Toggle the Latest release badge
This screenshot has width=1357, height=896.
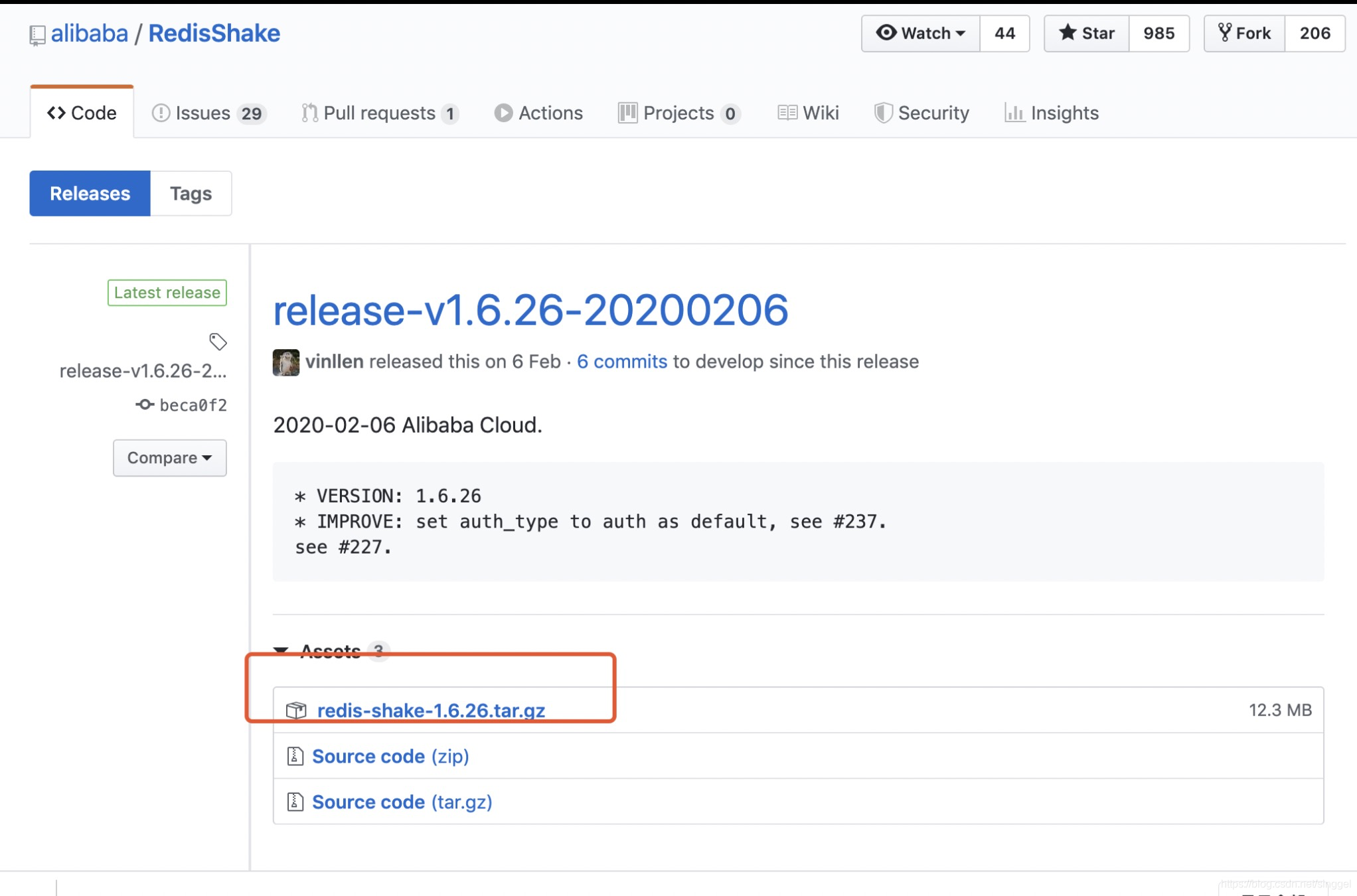(x=167, y=292)
